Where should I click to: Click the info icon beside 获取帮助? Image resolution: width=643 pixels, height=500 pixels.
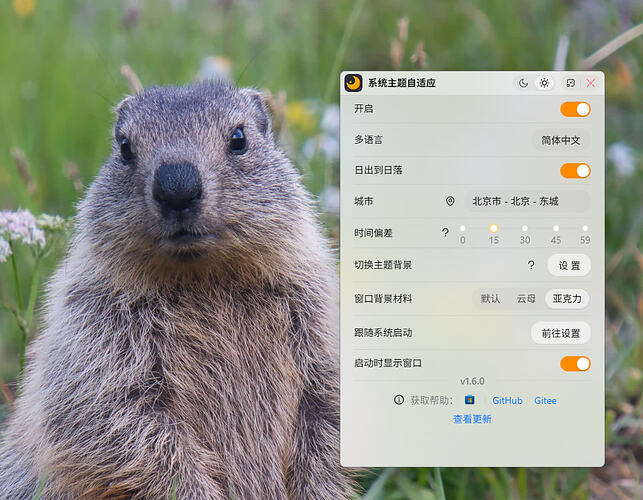[x=399, y=400]
